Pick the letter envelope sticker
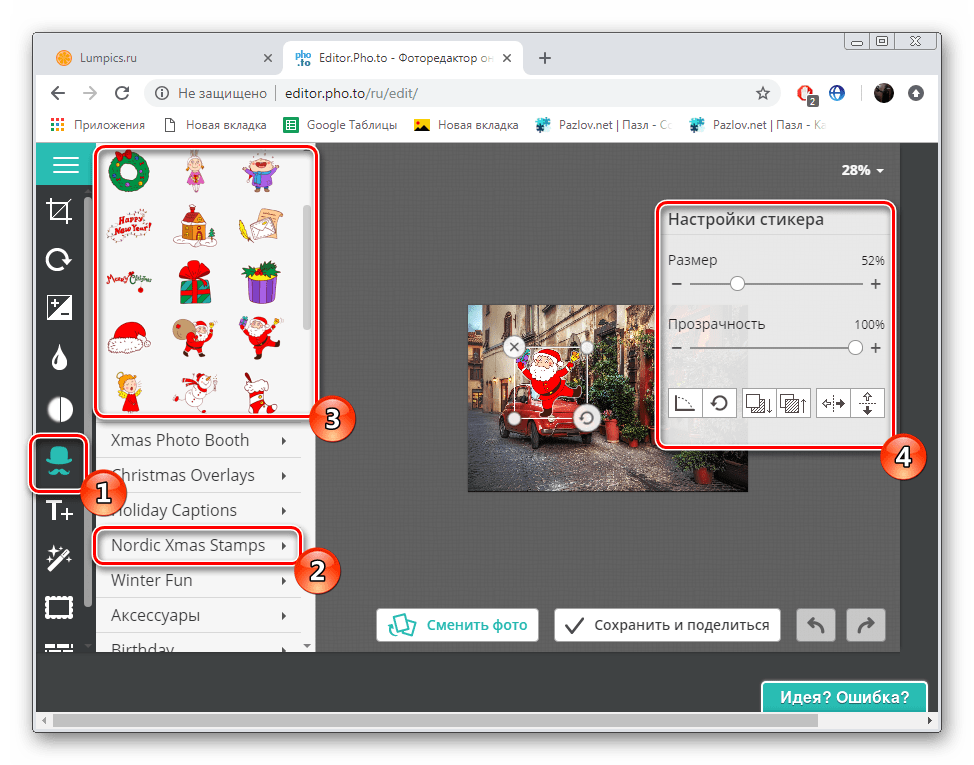This screenshot has height=765, width=974. click(x=261, y=225)
